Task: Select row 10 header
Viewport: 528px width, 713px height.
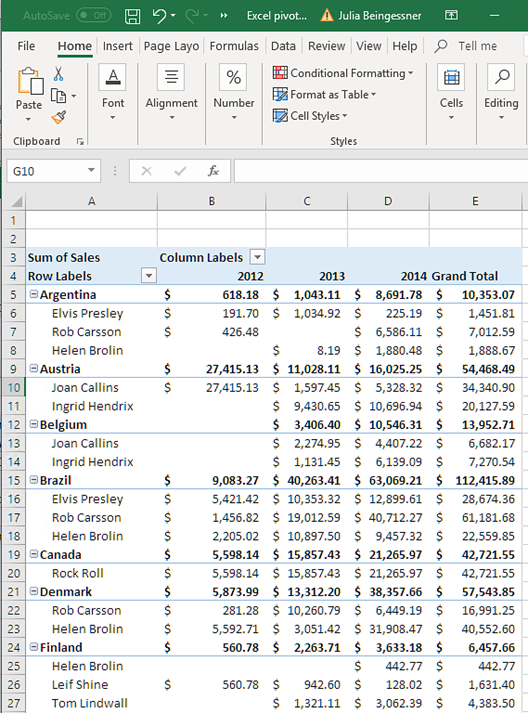Action: point(14,387)
